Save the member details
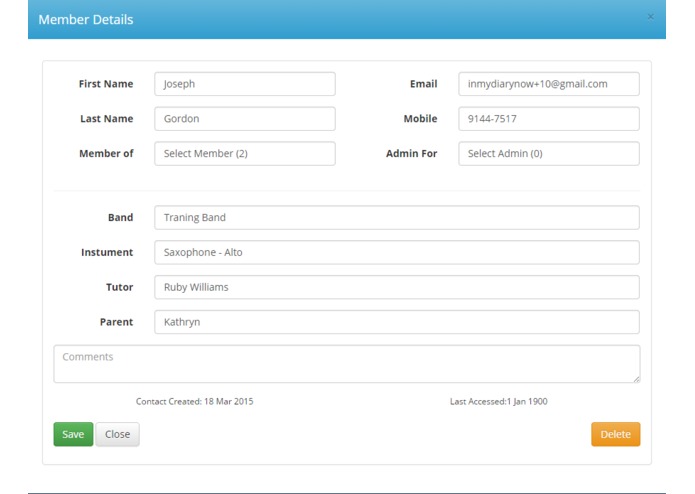The height and width of the screenshot is (494, 695). coord(73,434)
